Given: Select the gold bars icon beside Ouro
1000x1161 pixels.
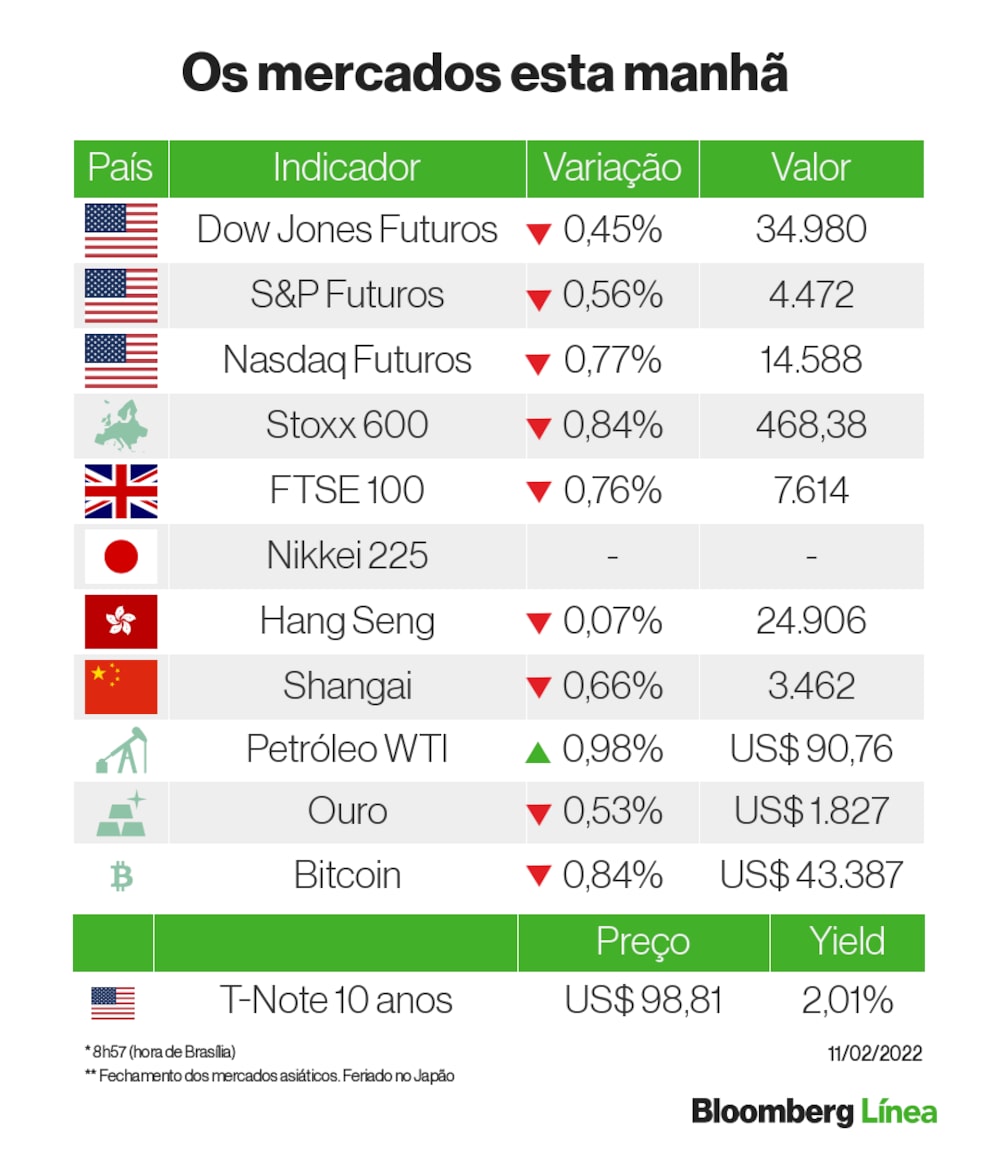Looking at the screenshot, I should click(121, 812).
